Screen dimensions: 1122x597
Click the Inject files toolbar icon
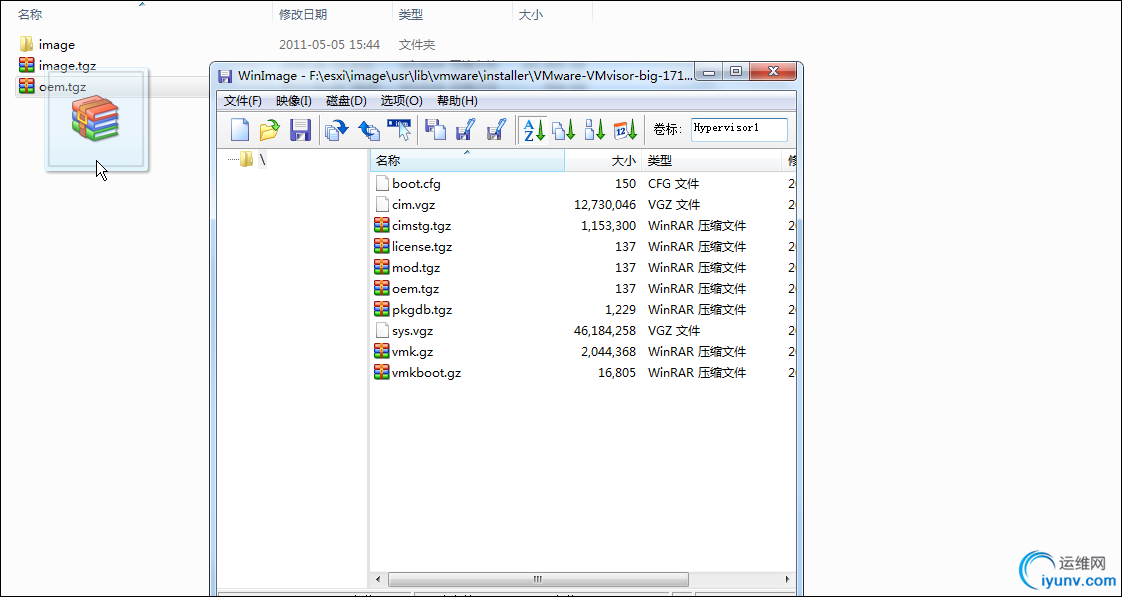tap(336, 130)
